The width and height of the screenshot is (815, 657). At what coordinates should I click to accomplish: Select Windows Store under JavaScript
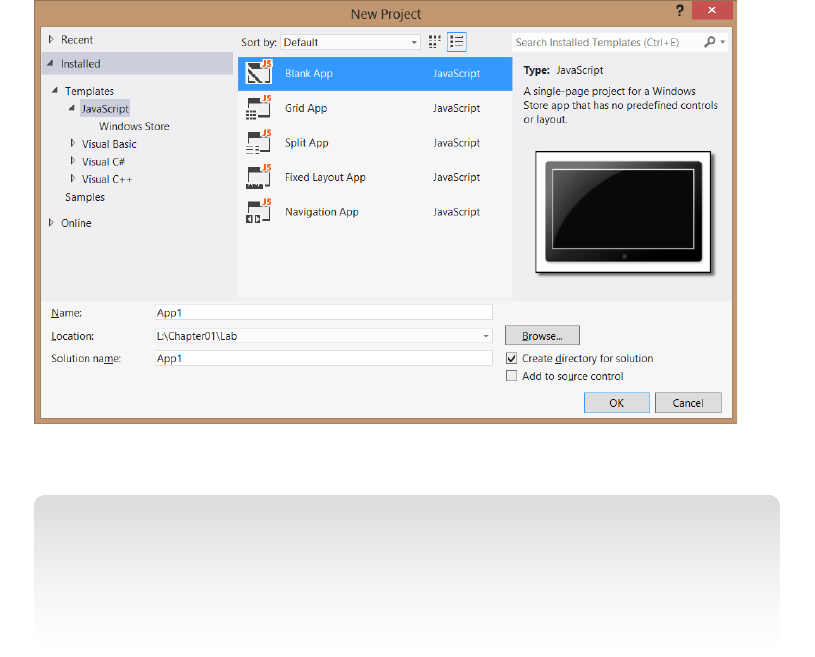(x=134, y=126)
